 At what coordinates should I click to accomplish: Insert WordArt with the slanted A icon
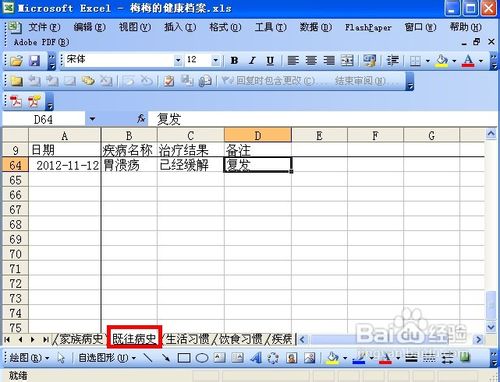pyautogui.click(x=256, y=358)
